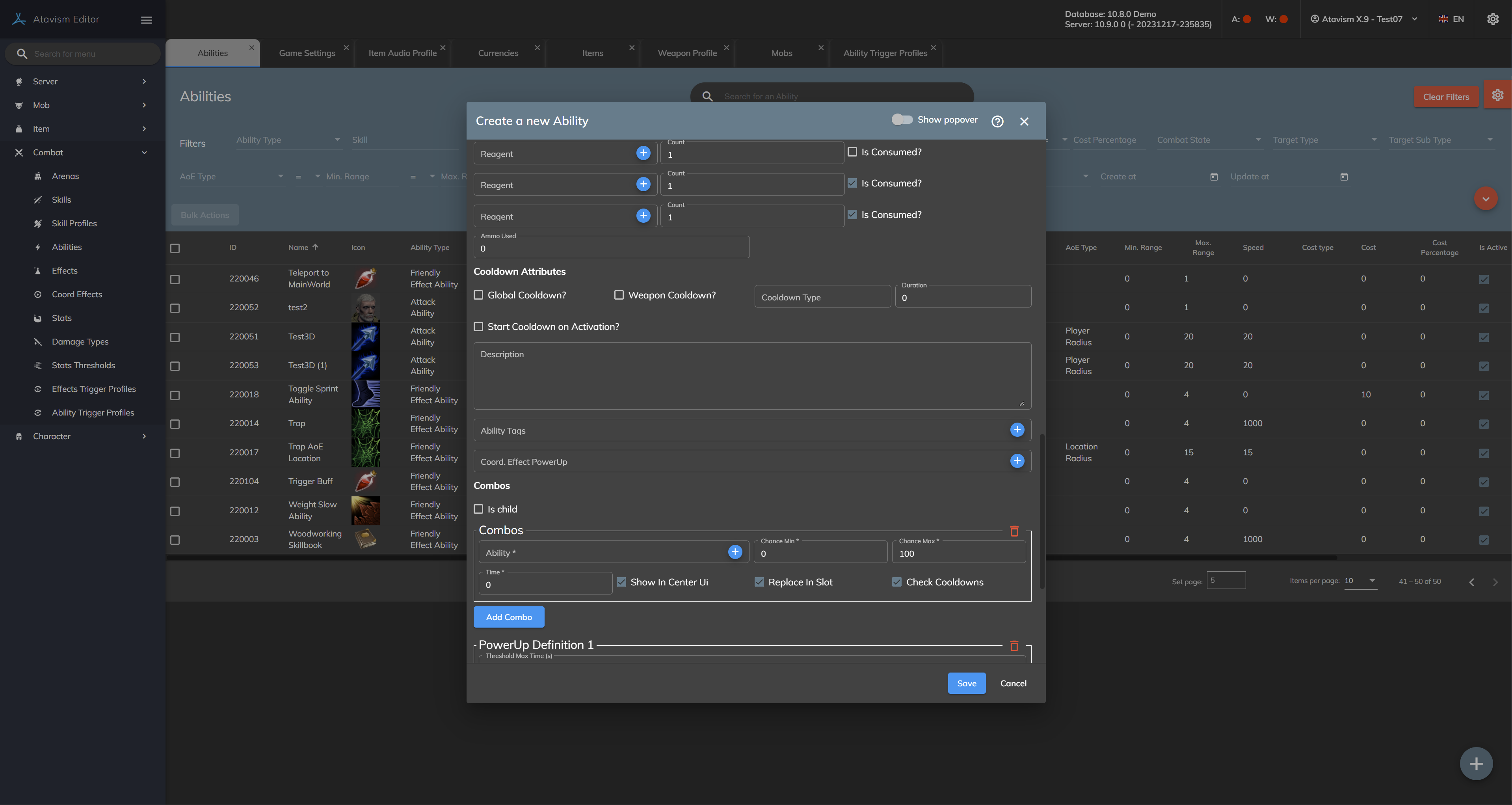The width and height of the screenshot is (1512, 805).
Task: Open Items per page dropdown
Action: [1360, 581]
